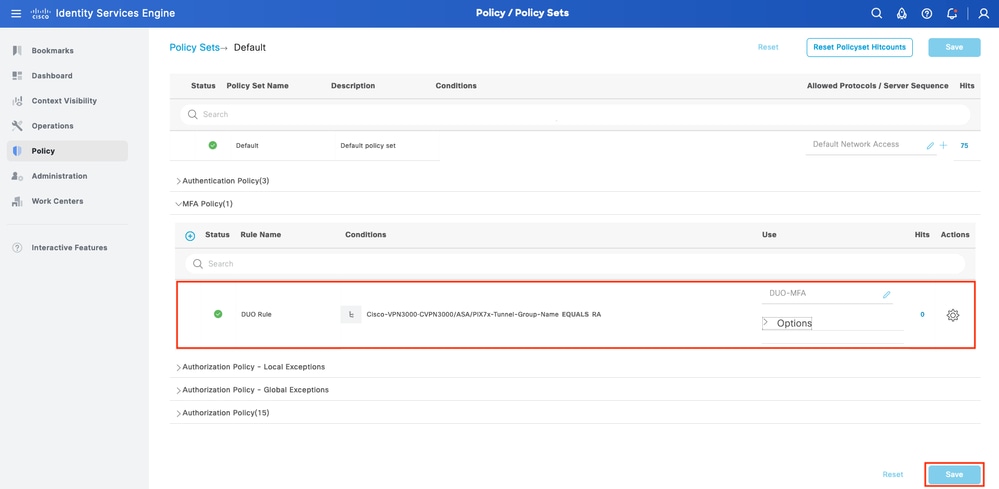Click the Operations wrench icon
The image size is (999, 489).
click(17, 126)
